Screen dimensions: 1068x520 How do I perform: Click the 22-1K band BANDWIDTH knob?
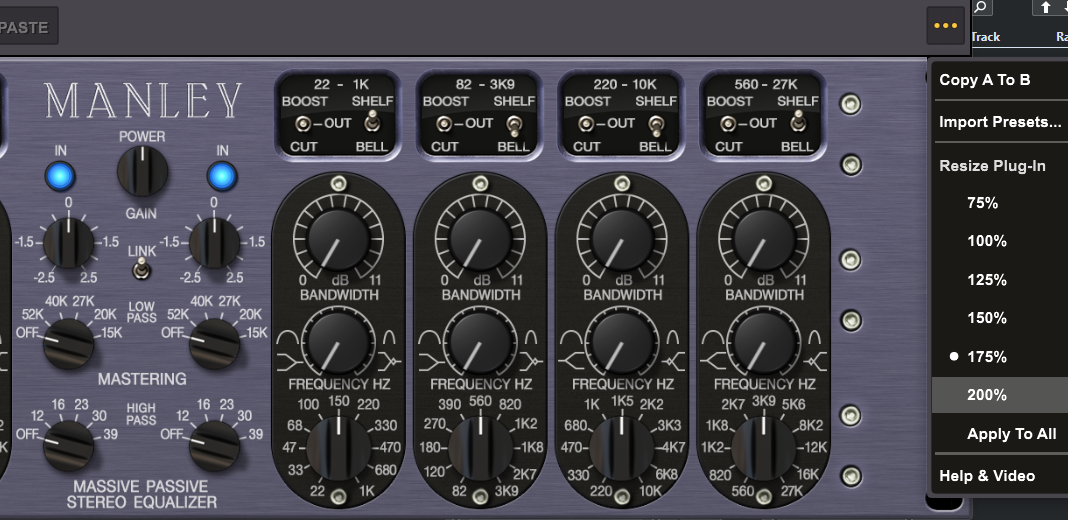tap(339, 341)
